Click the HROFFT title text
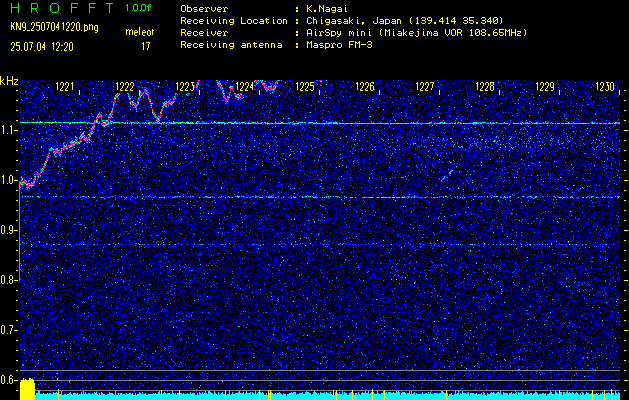This screenshot has height=400, width=629. click(x=63, y=8)
